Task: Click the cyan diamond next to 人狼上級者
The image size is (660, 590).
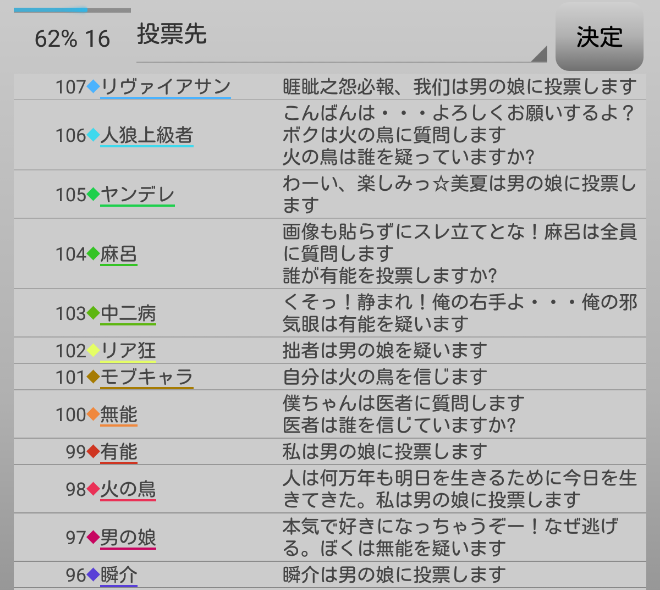Action: pyautogui.click(x=93, y=135)
